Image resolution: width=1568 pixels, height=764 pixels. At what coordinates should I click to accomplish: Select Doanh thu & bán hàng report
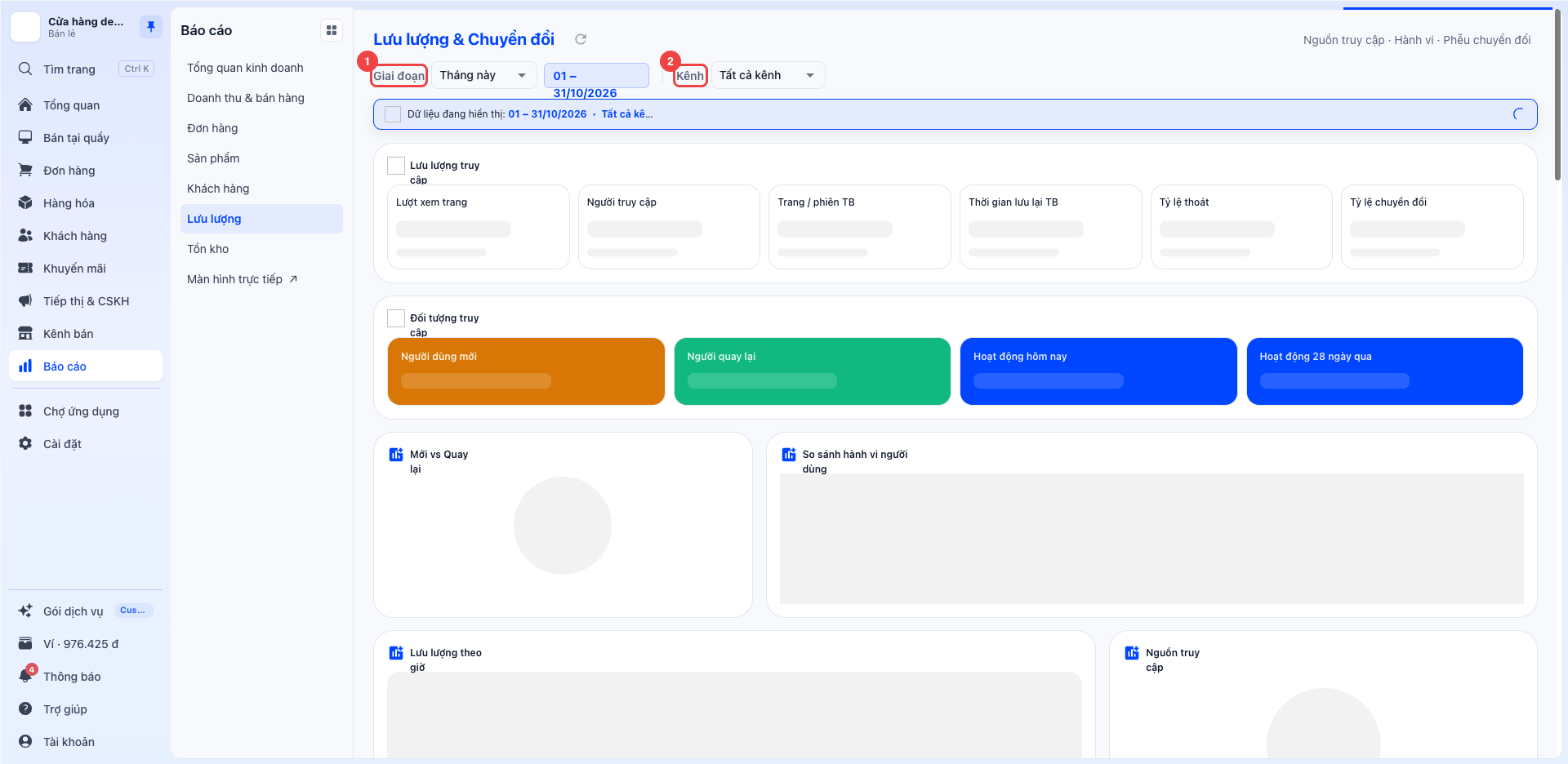(x=261, y=98)
